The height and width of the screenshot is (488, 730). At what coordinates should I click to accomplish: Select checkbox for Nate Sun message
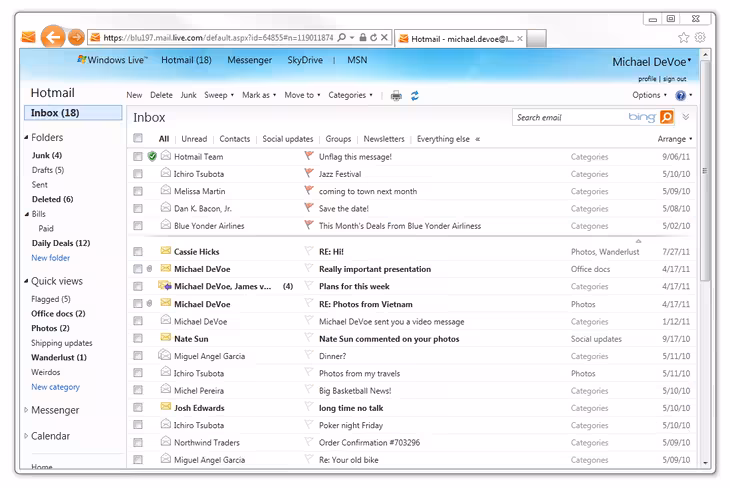137,339
